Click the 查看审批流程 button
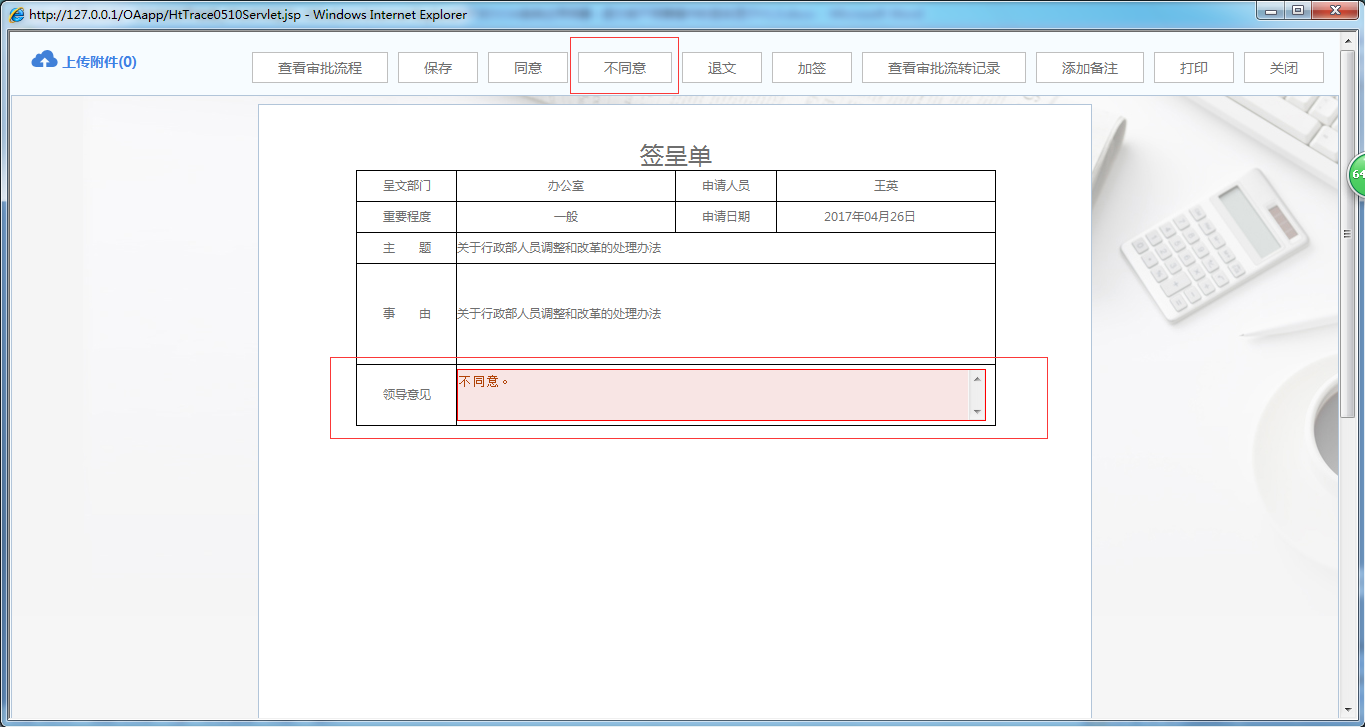The width and height of the screenshot is (1365, 727). pyautogui.click(x=319, y=67)
